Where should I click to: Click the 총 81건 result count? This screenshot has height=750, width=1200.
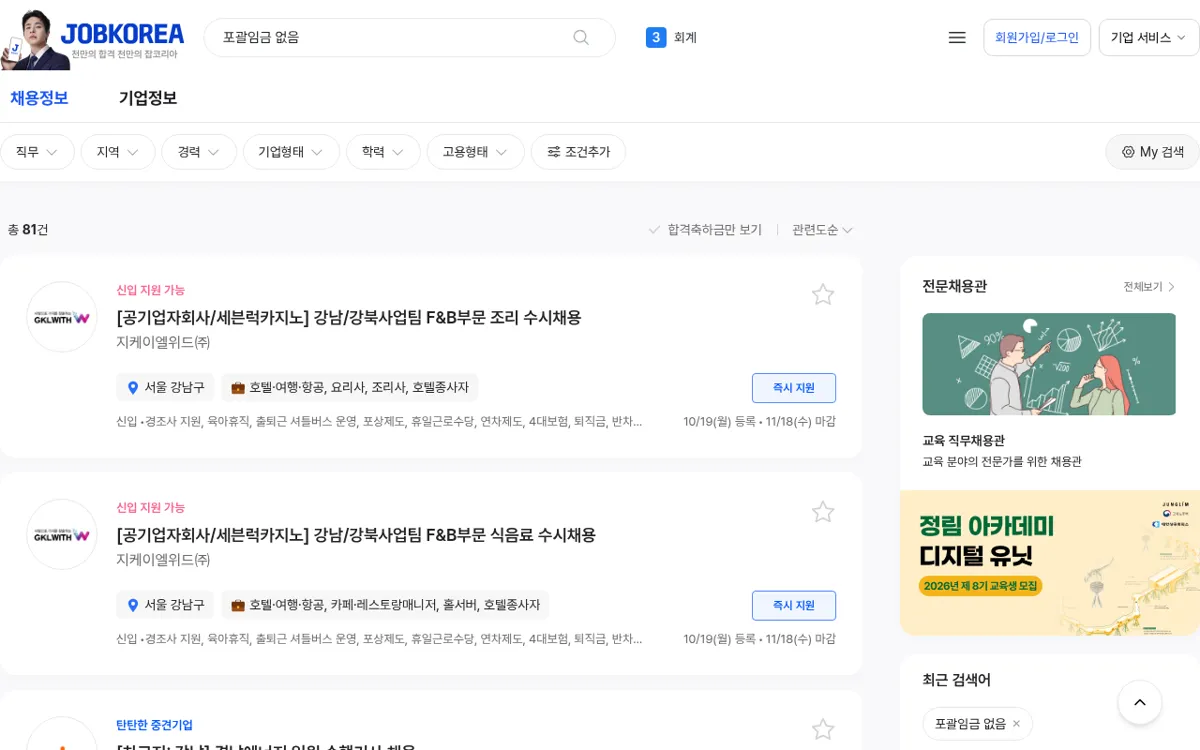pyautogui.click(x=28, y=230)
